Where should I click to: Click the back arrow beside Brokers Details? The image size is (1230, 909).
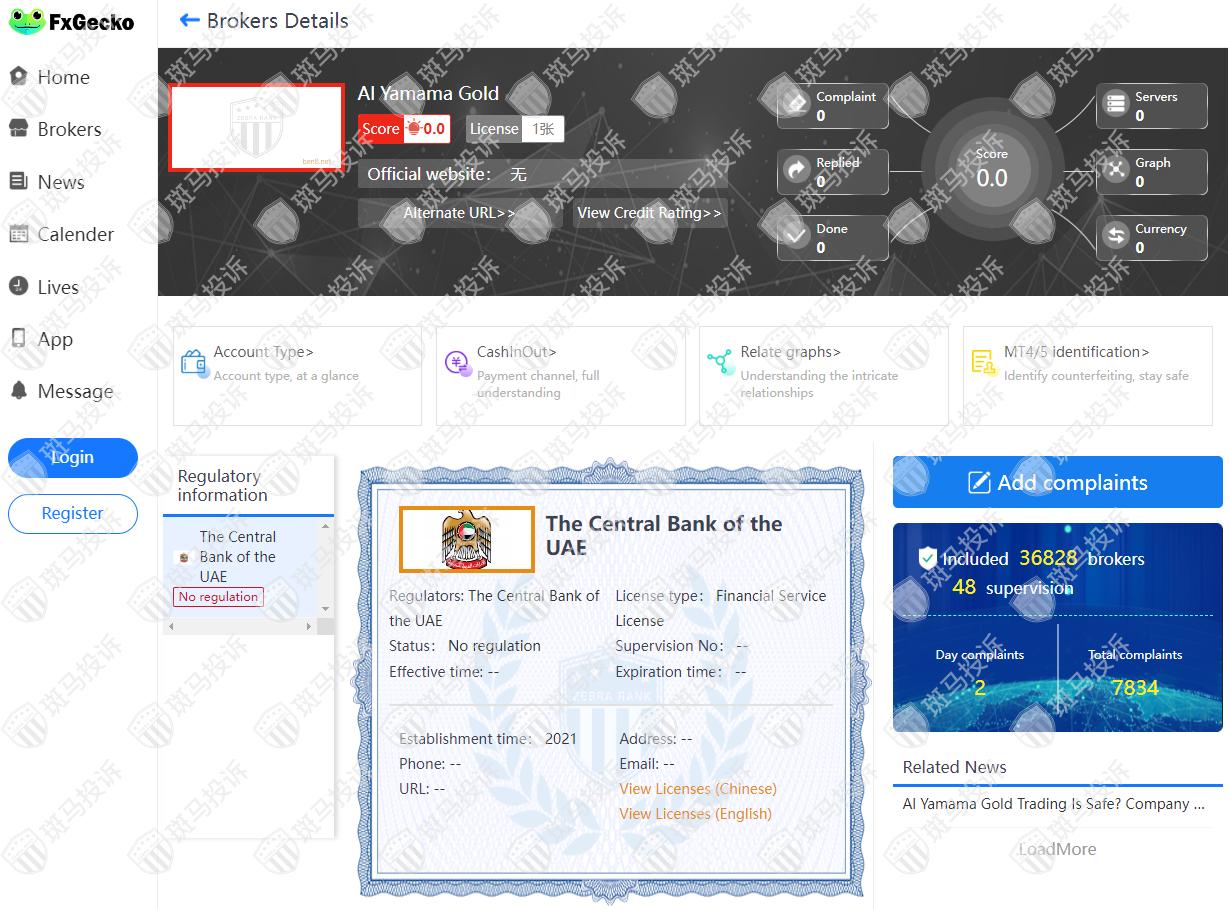coord(189,20)
